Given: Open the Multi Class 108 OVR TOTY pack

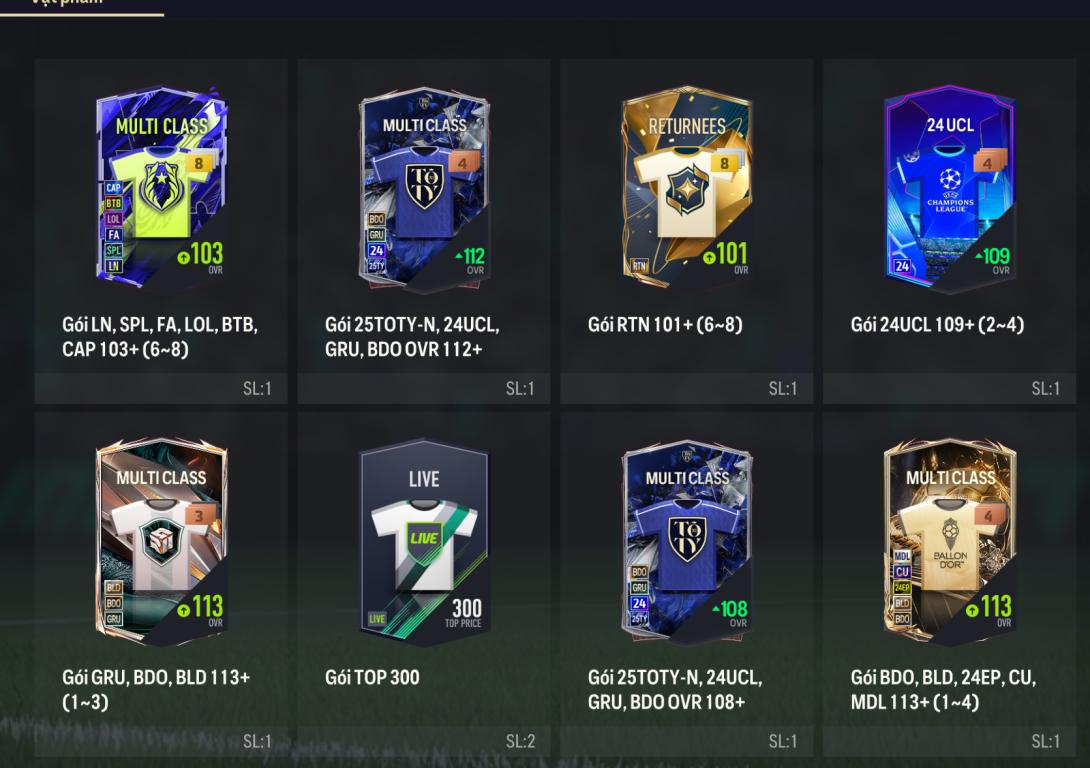Looking at the screenshot, I should [687, 541].
